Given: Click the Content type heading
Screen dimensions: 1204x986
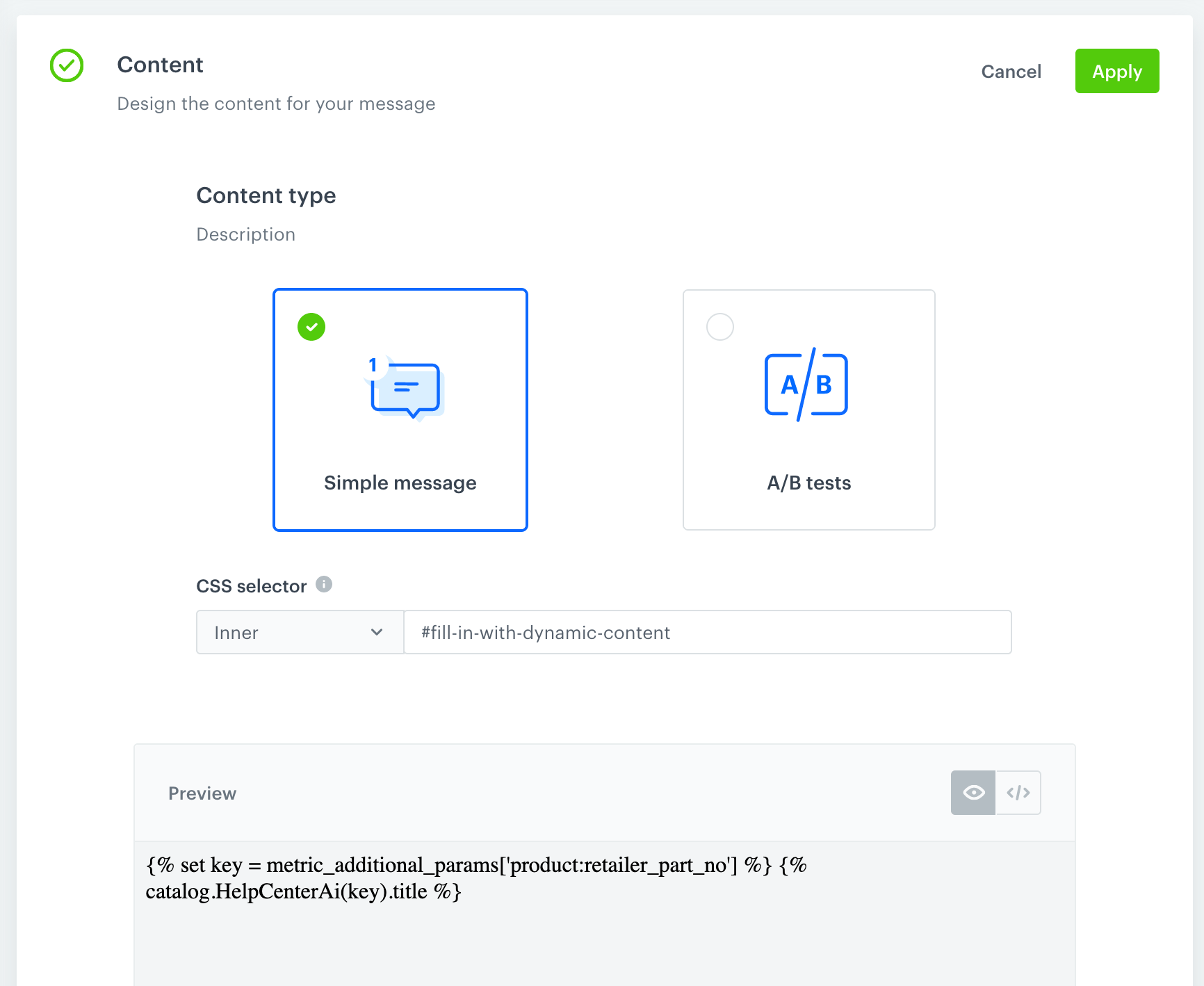Looking at the screenshot, I should 266,195.
